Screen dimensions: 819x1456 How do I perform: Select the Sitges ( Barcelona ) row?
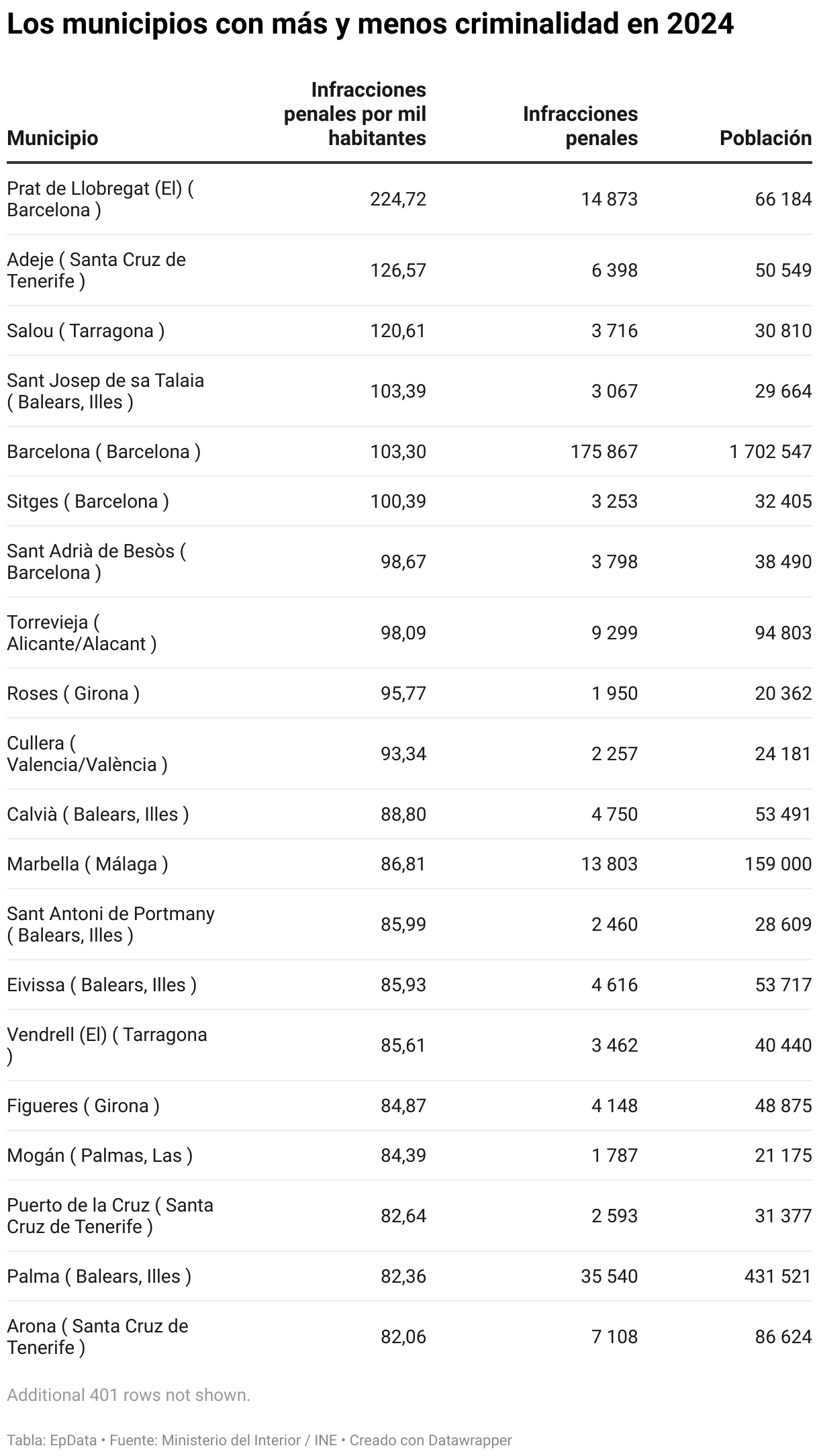[x=87, y=501]
